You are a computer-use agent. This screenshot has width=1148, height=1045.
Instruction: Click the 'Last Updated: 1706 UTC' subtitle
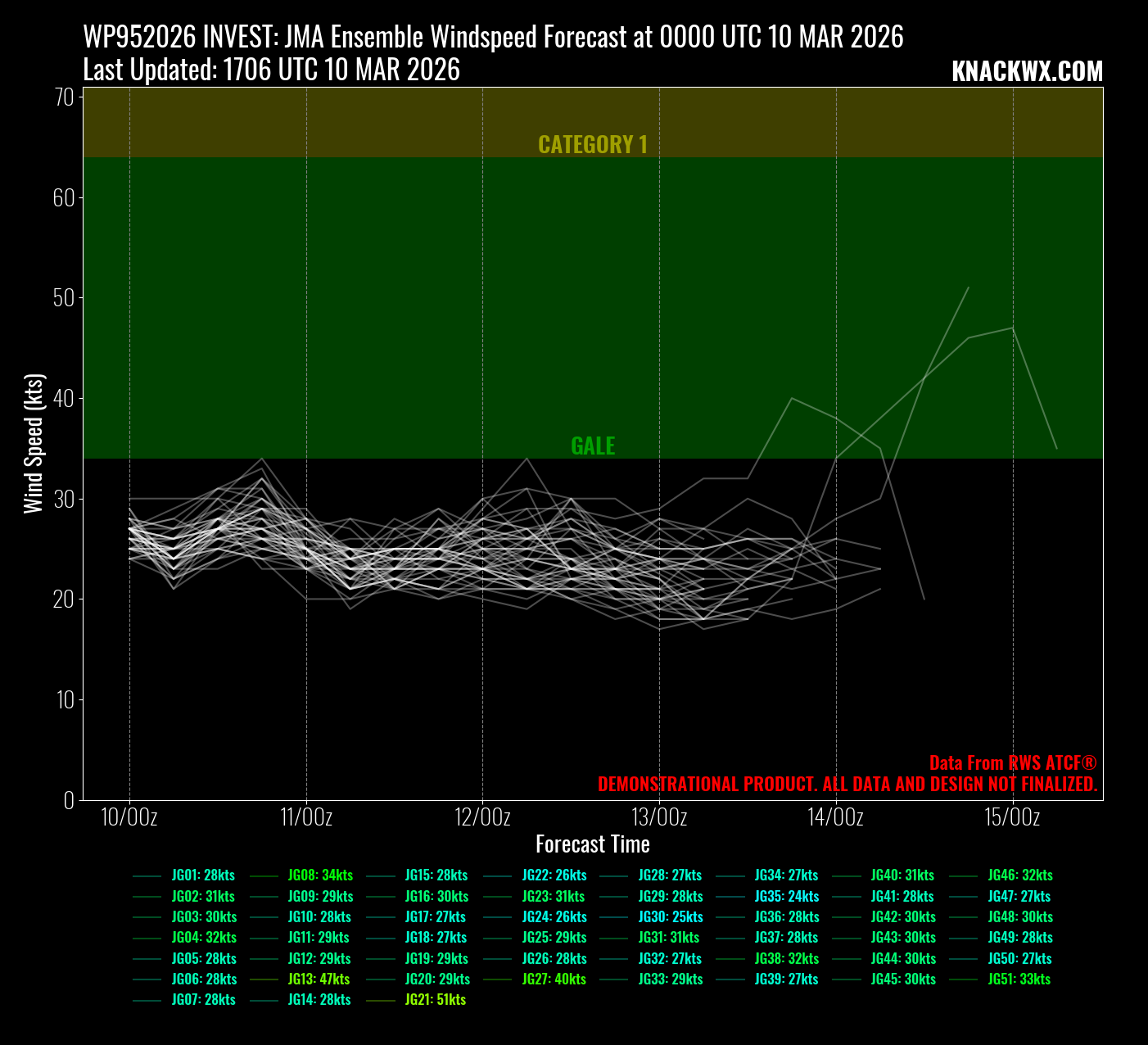(271, 70)
